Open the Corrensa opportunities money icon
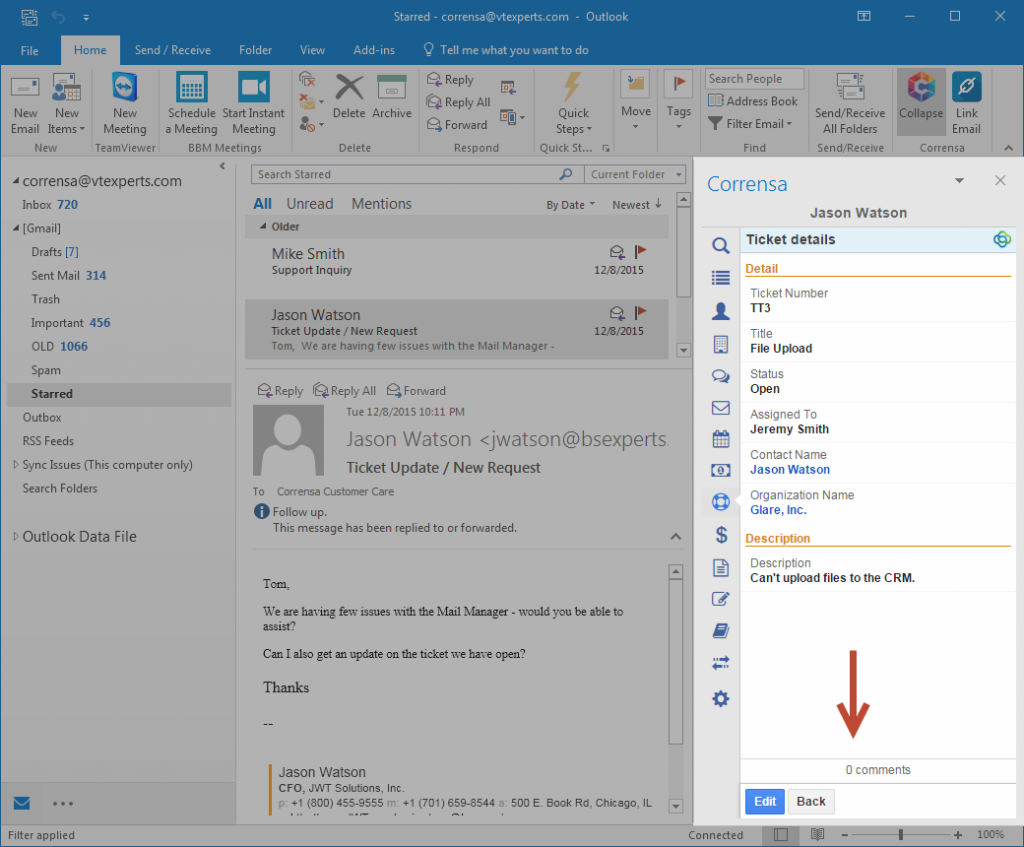Image resolution: width=1024 pixels, height=847 pixels. point(720,470)
